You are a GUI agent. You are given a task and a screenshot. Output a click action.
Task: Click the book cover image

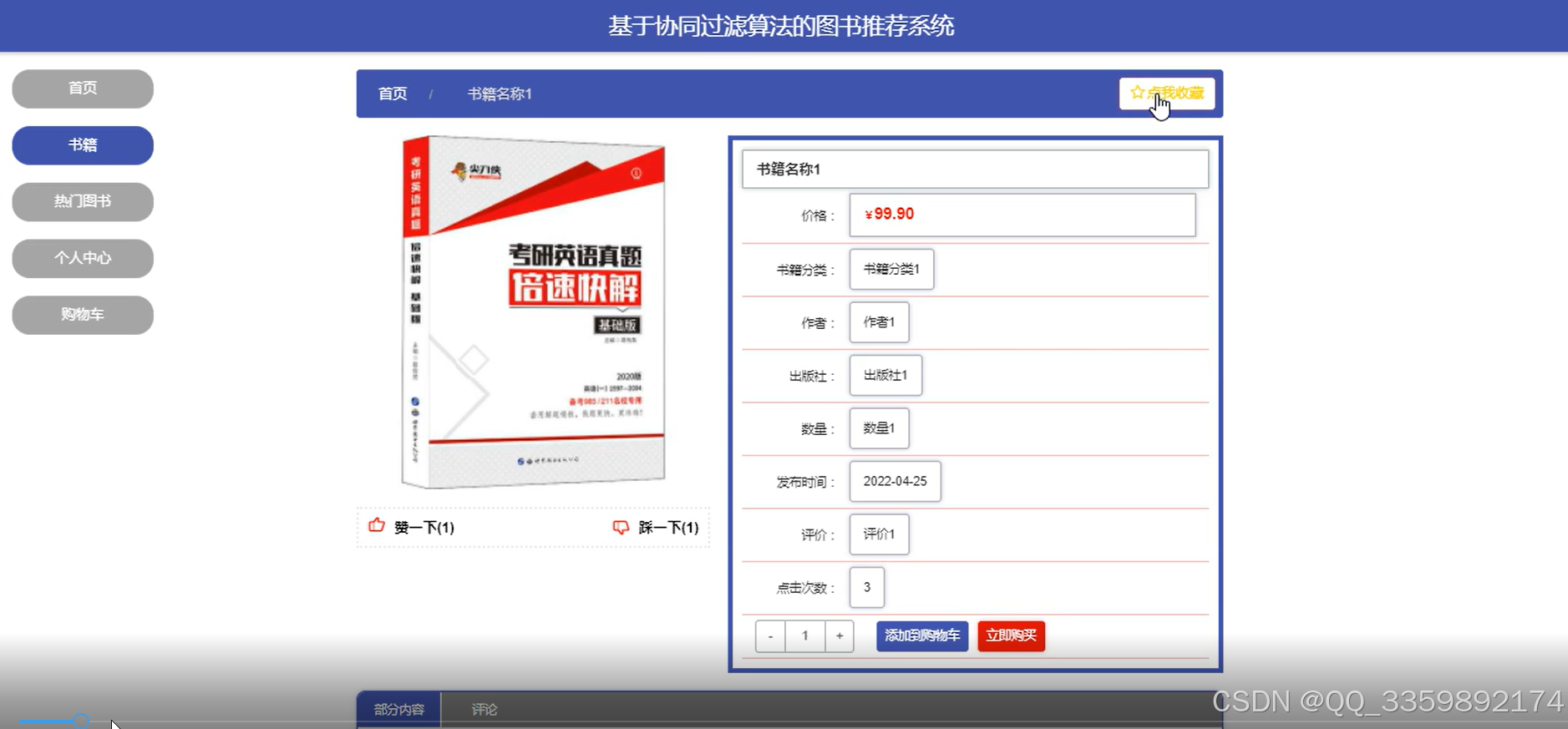click(x=533, y=312)
